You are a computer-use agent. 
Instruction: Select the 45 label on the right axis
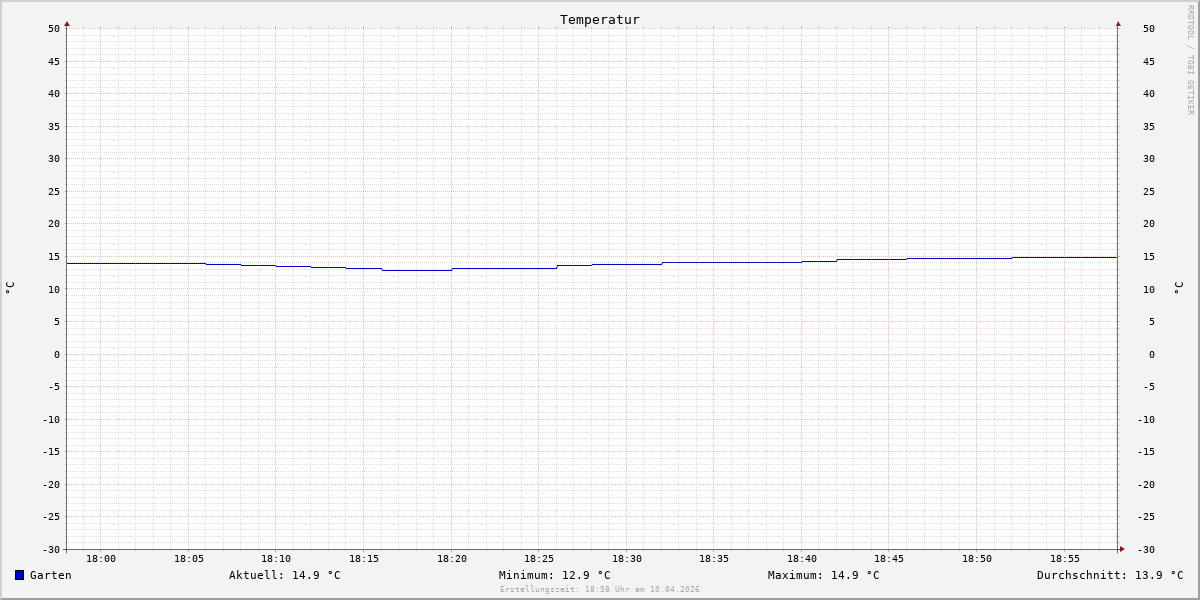[1149, 61]
